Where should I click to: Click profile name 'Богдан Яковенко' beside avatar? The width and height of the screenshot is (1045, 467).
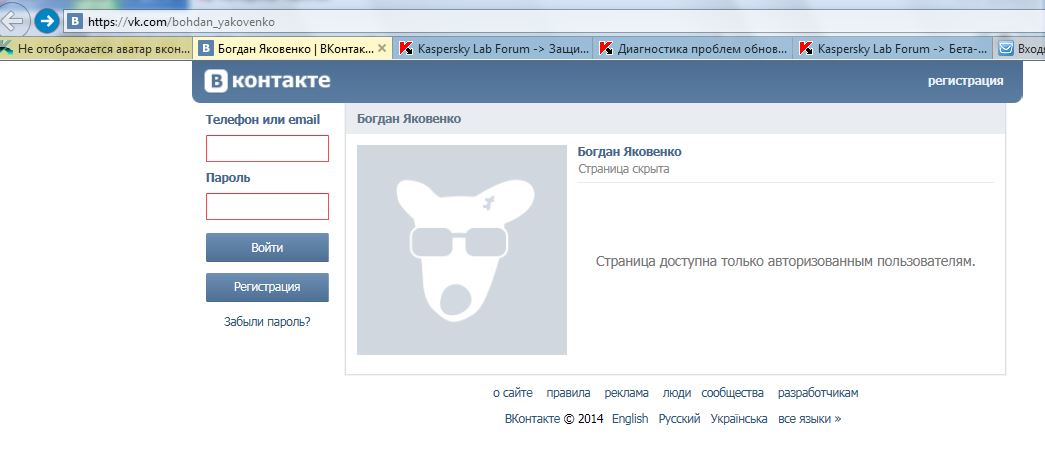coord(629,152)
